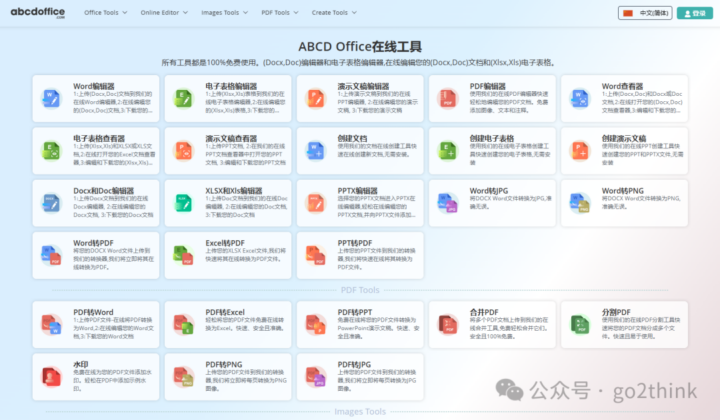
Task: Expand the PDF Tools nav menu
Action: (280, 12)
